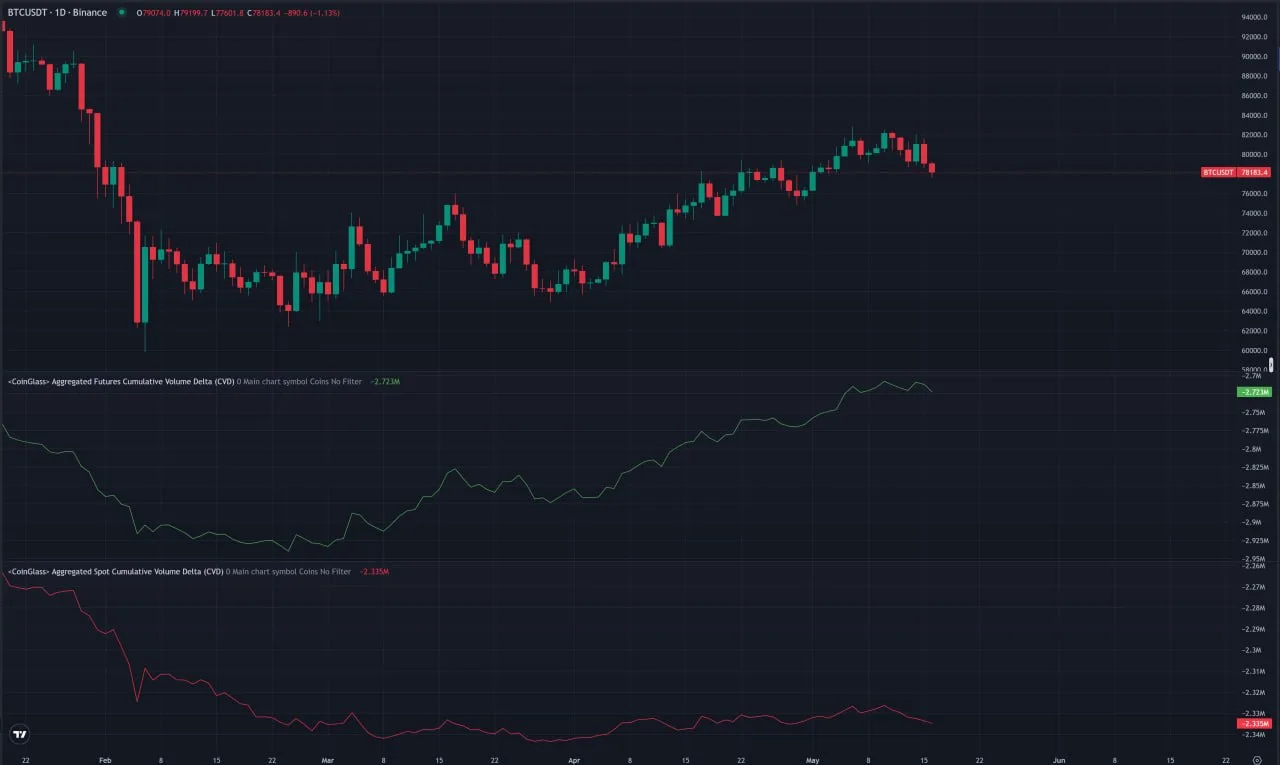The image size is (1280, 765).
Task: Click the -2.31M spot CVD axis label
Action: click(x=1254, y=671)
